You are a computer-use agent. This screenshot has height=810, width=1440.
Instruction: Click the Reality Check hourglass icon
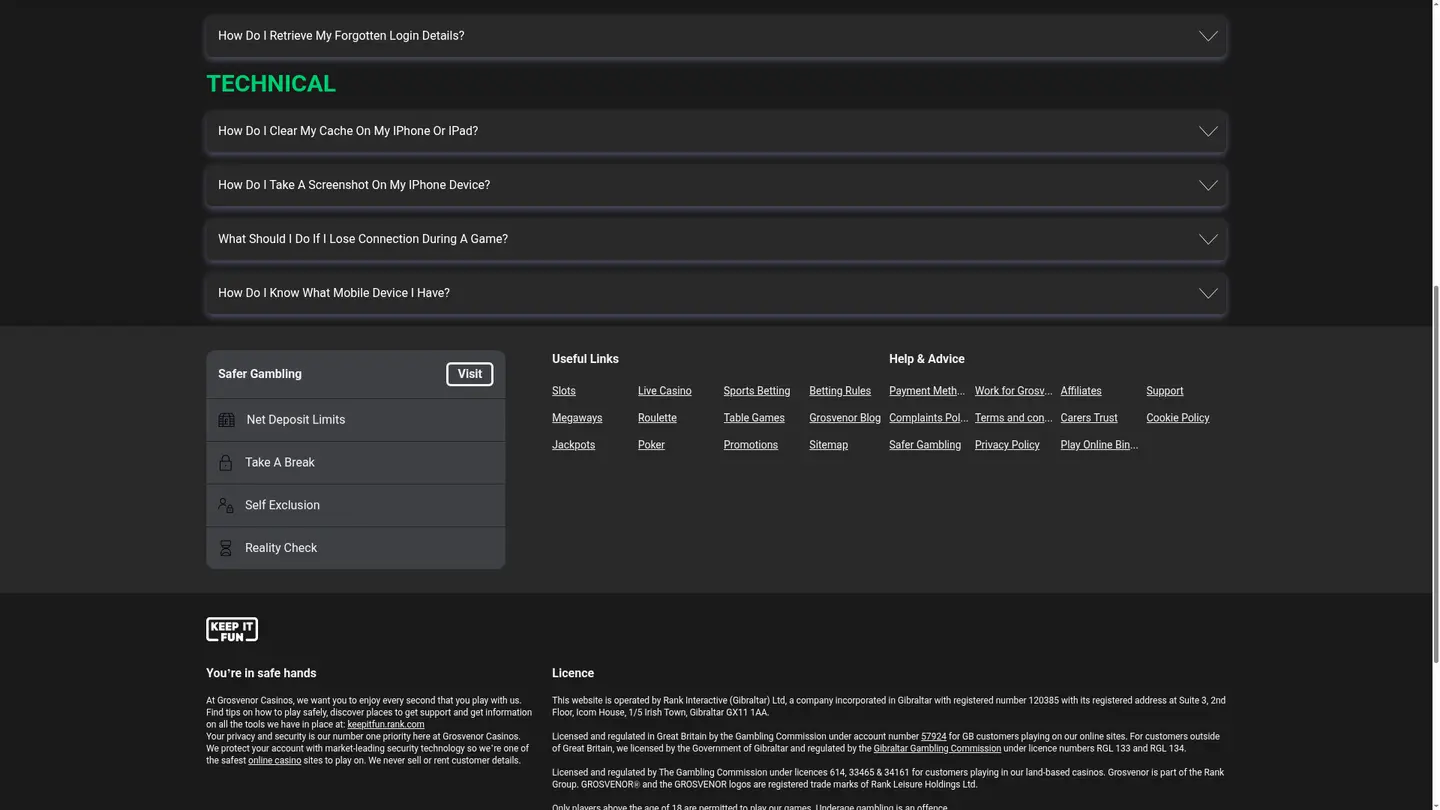[x=225, y=548]
